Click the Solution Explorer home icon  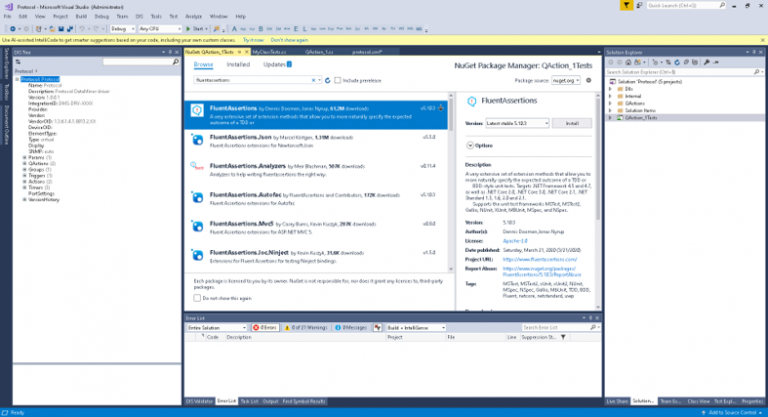(627, 60)
